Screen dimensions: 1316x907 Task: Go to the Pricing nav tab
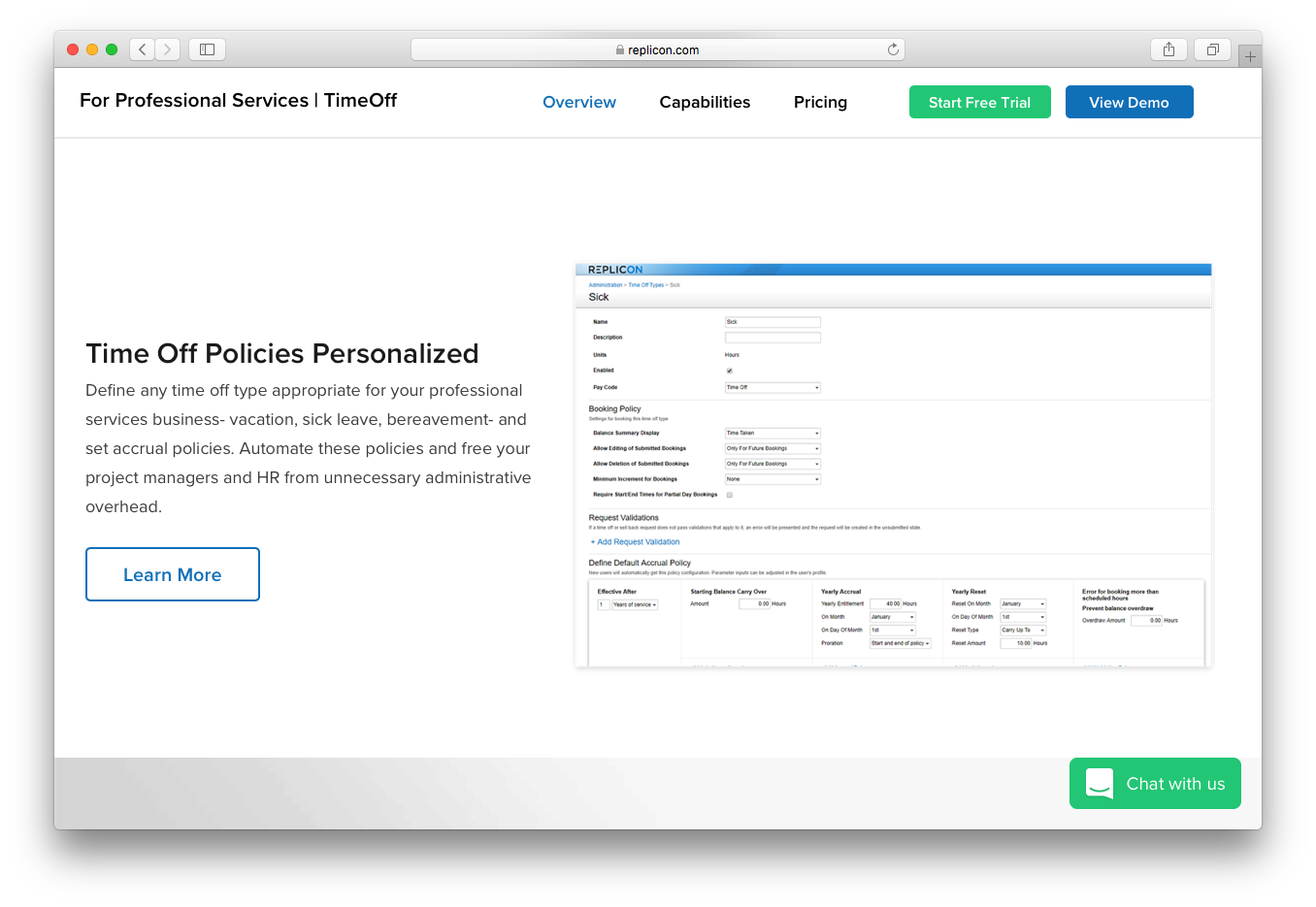tap(820, 102)
